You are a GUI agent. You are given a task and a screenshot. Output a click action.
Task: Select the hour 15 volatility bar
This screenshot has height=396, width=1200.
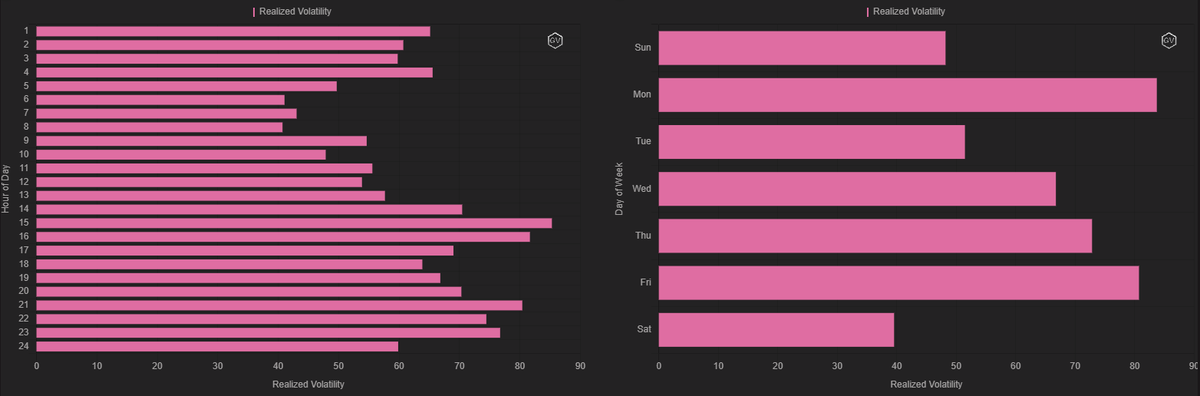point(294,222)
